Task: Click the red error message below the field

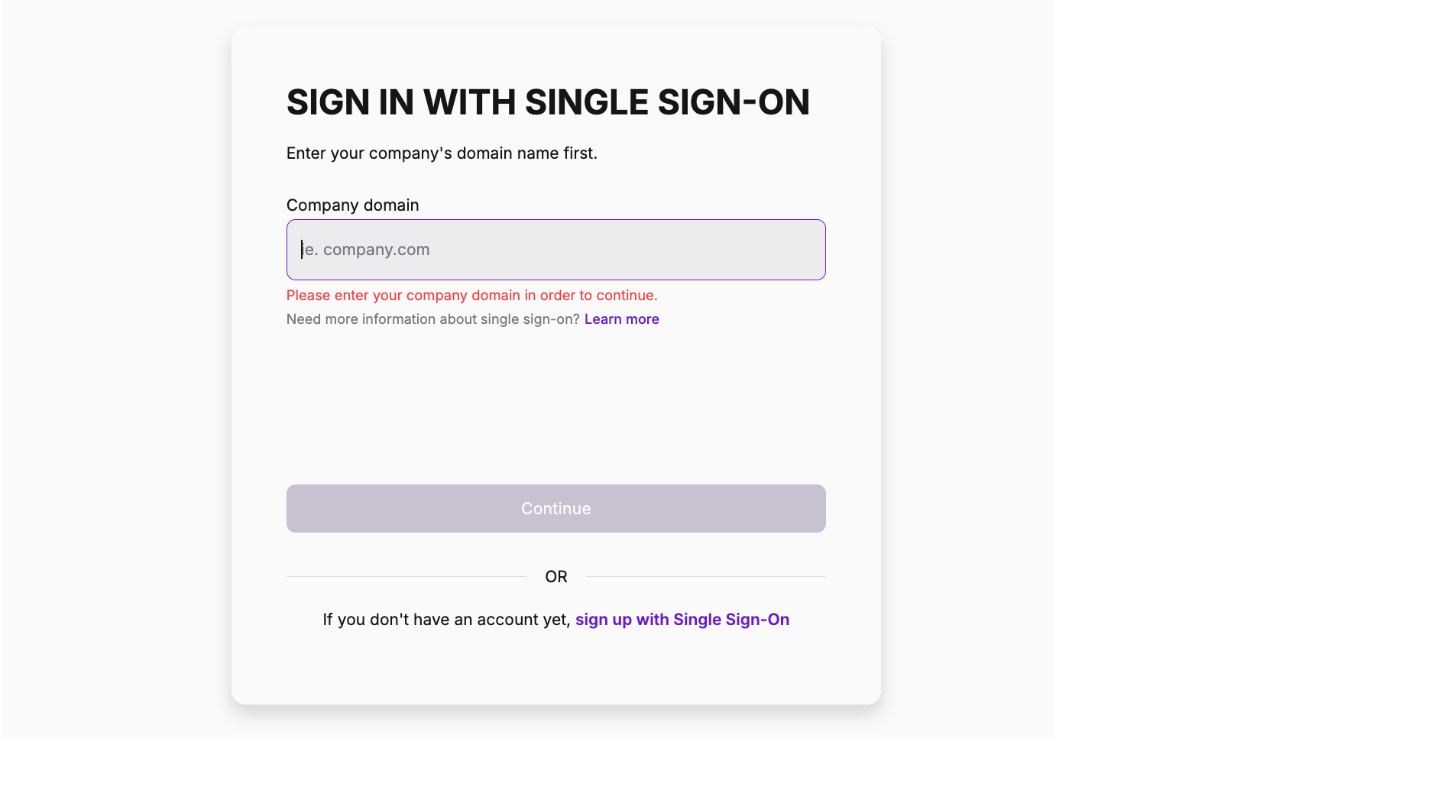Action: click(471, 295)
